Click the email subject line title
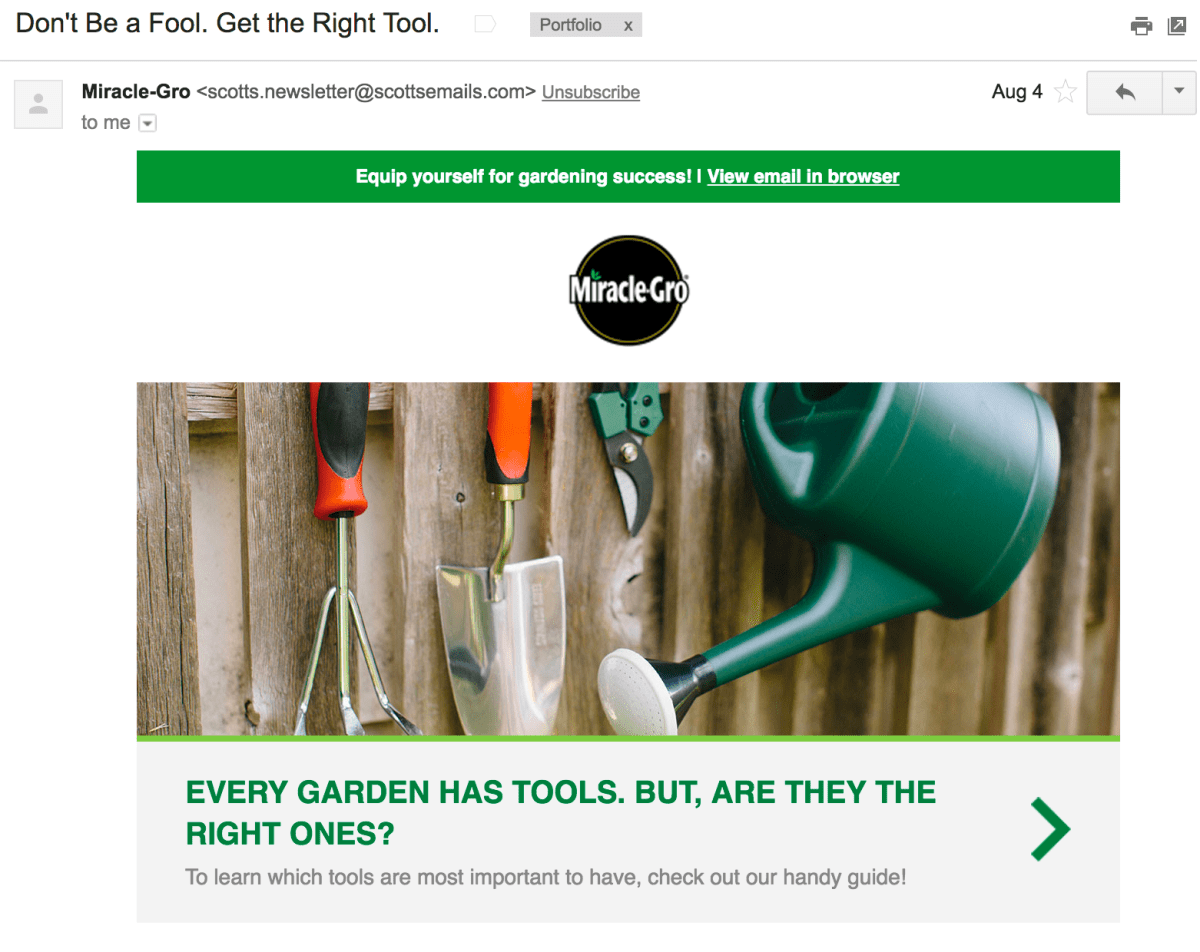Viewport: 1200px width, 952px height. (x=228, y=24)
